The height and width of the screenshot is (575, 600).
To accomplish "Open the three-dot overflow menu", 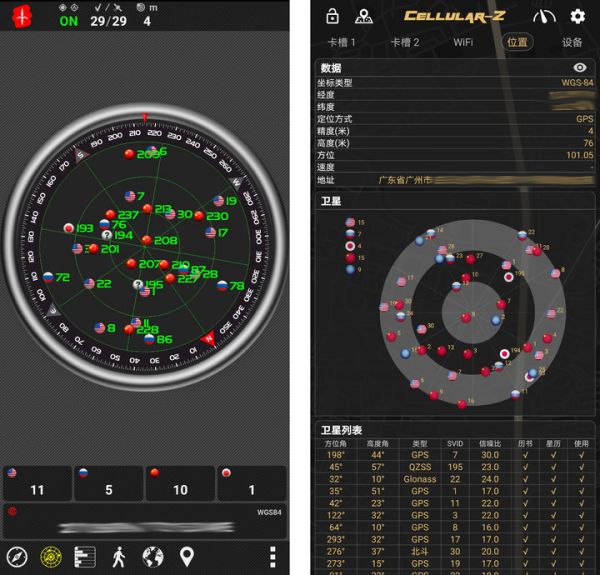I will [x=272, y=556].
